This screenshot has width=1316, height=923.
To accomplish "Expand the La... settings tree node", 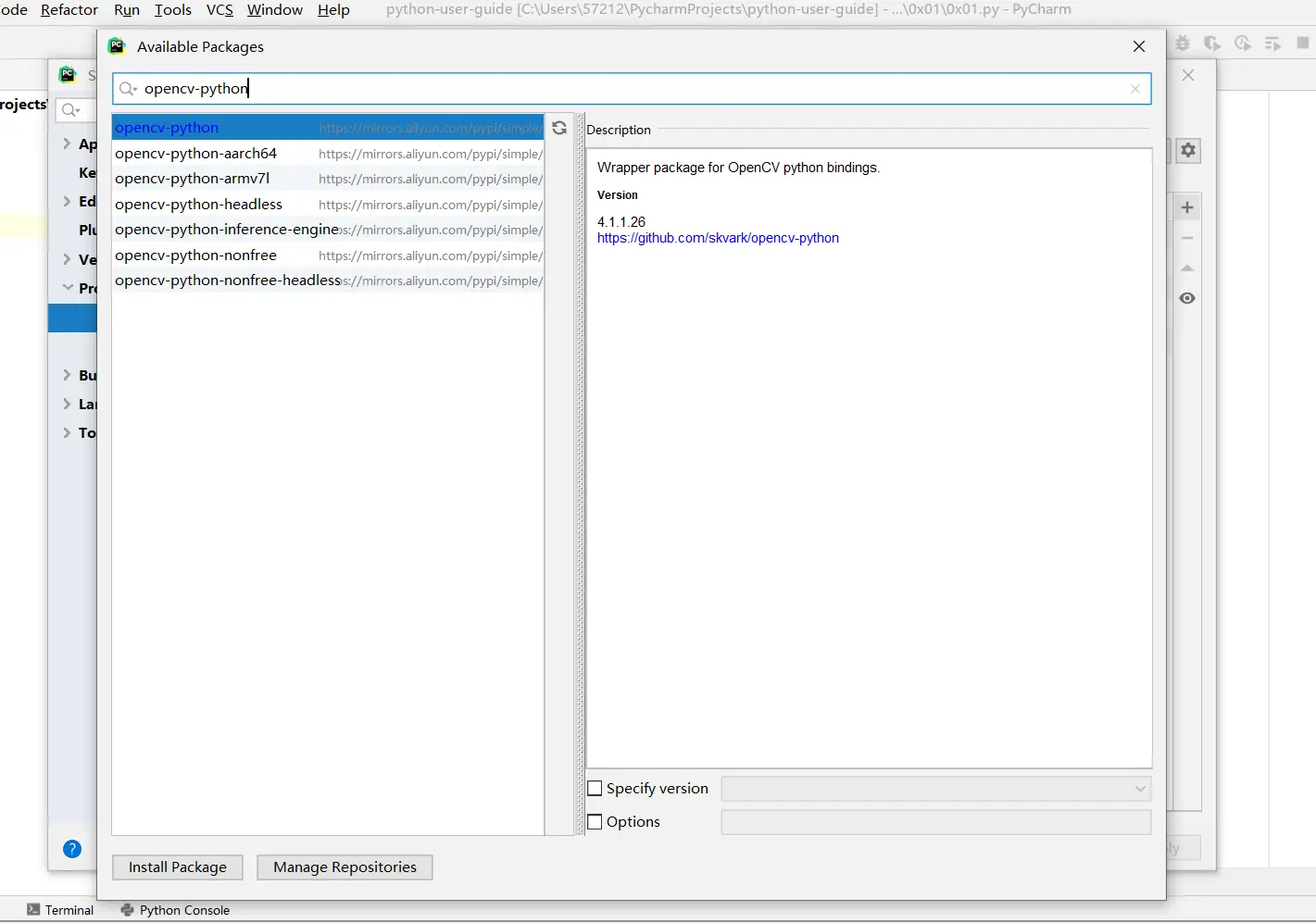I will pos(67,404).
